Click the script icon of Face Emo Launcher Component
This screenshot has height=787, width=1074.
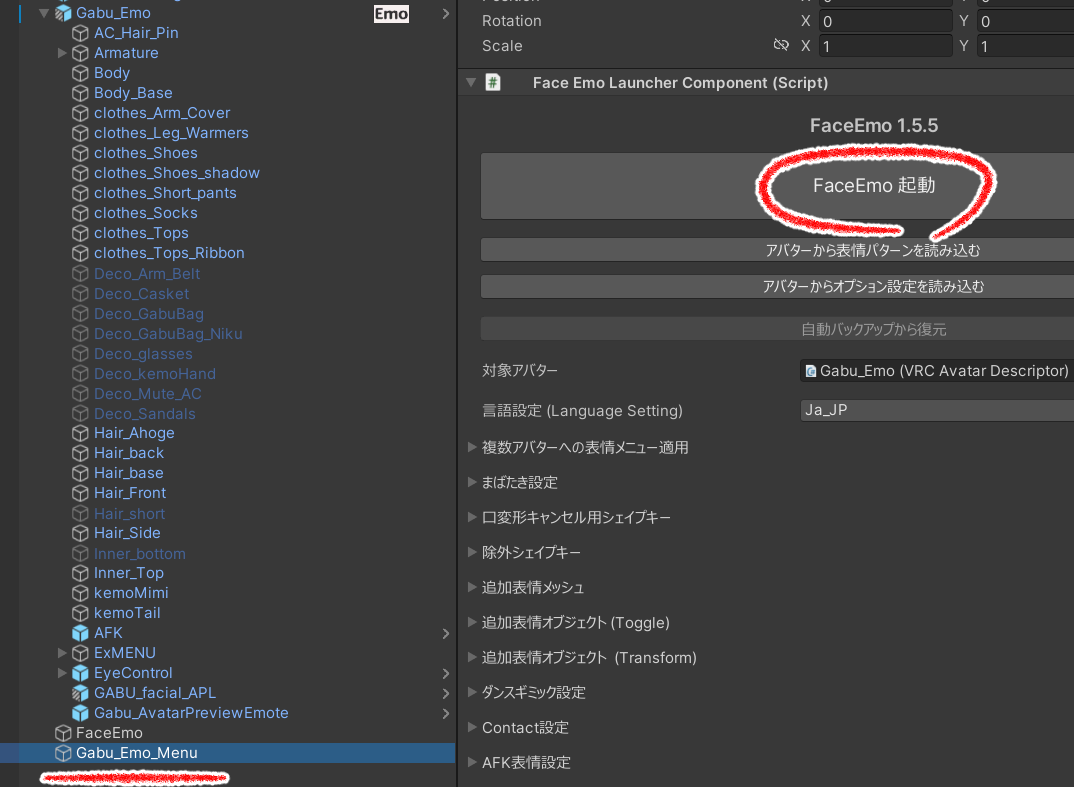click(493, 83)
